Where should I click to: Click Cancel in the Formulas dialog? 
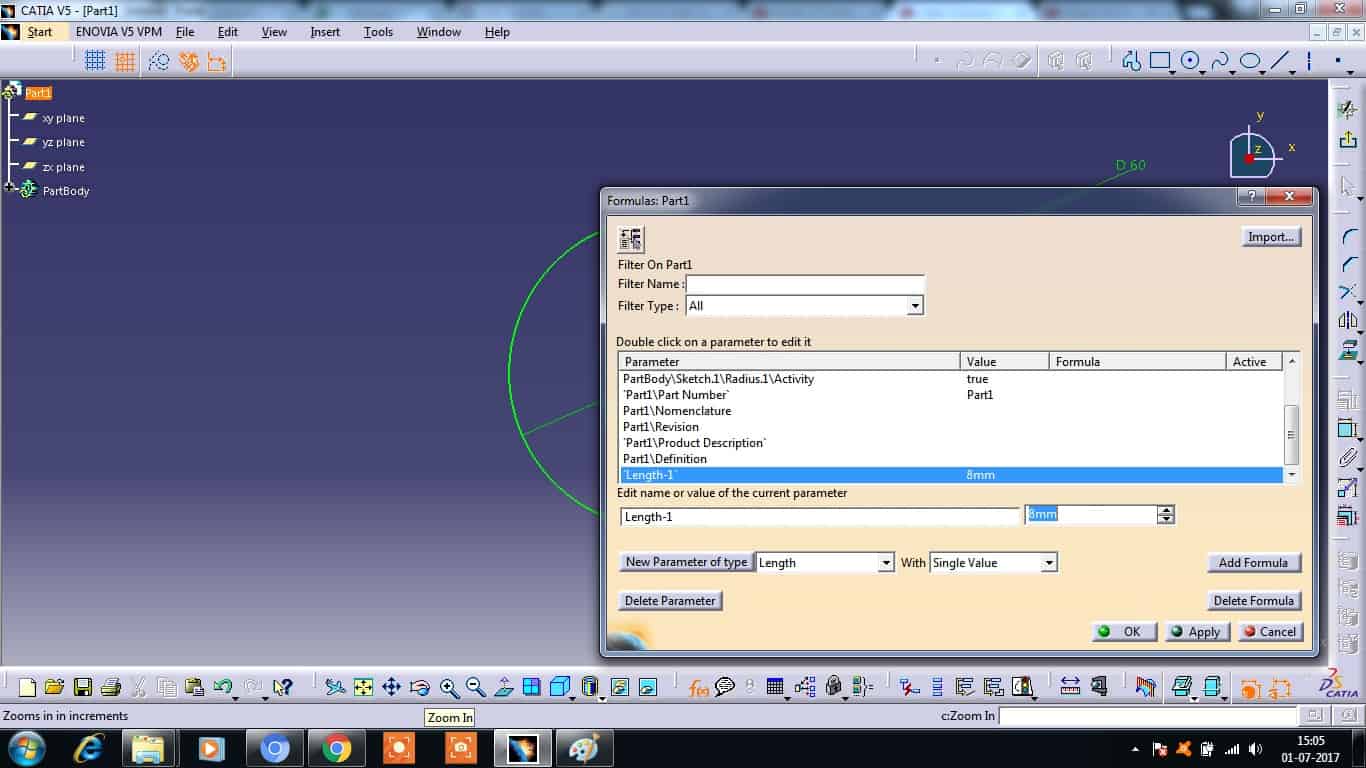(1270, 632)
